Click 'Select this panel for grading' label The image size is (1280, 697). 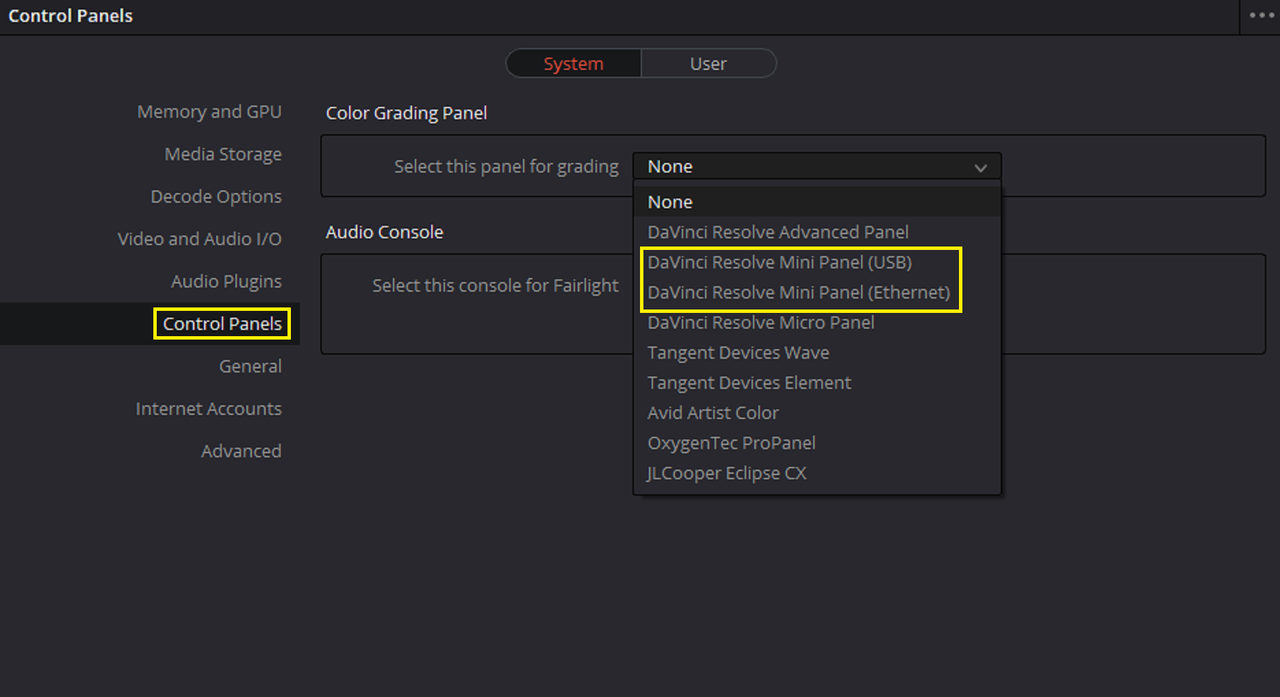tap(506, 167)
